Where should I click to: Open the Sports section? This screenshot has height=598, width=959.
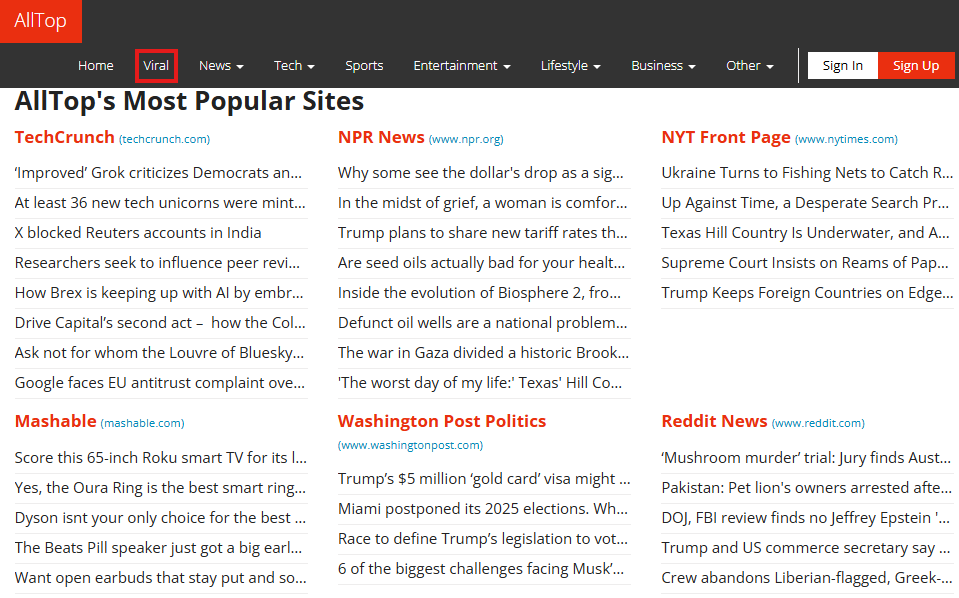point(364,65)
